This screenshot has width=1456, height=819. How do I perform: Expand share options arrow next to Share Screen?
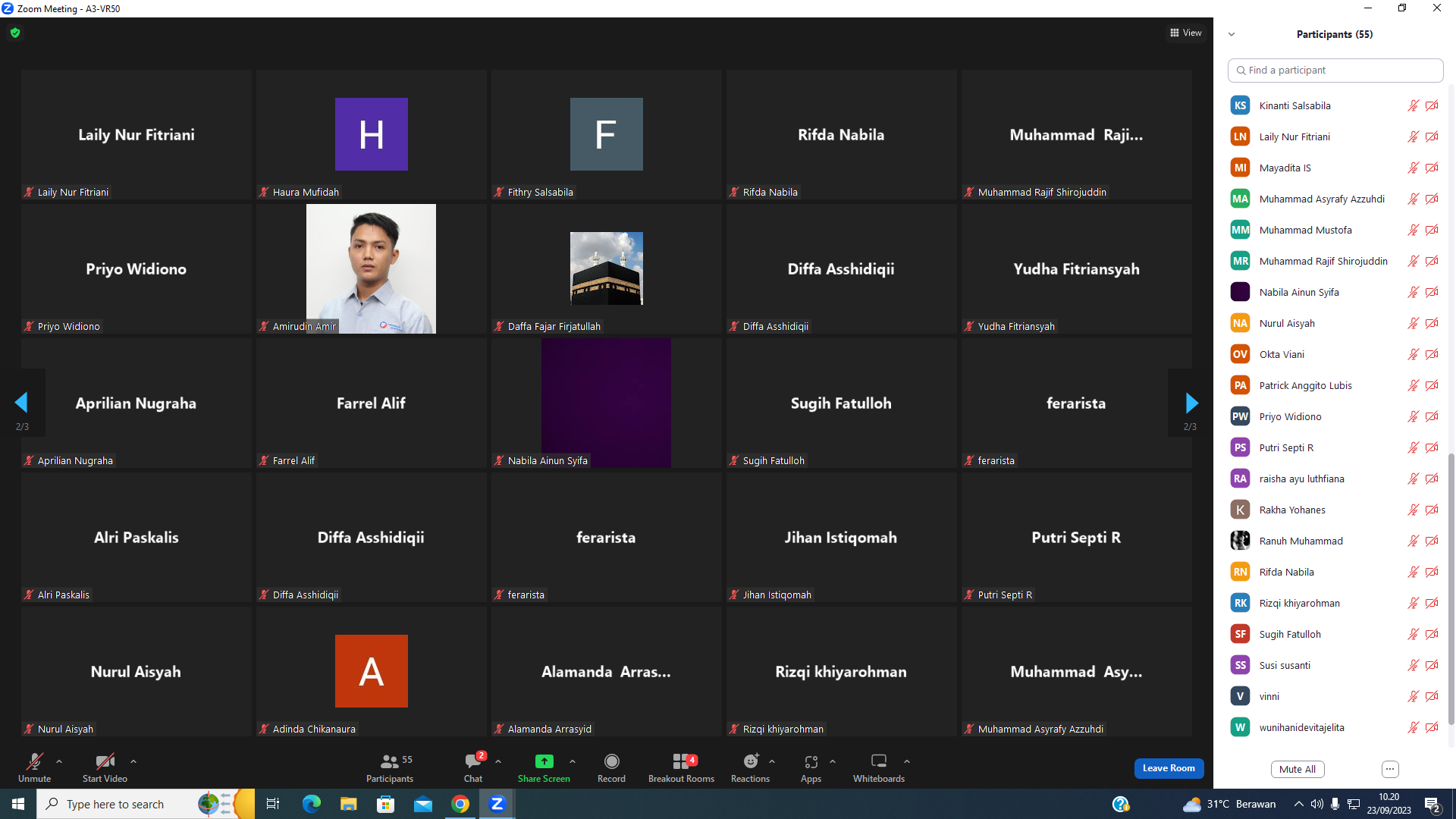573,761
